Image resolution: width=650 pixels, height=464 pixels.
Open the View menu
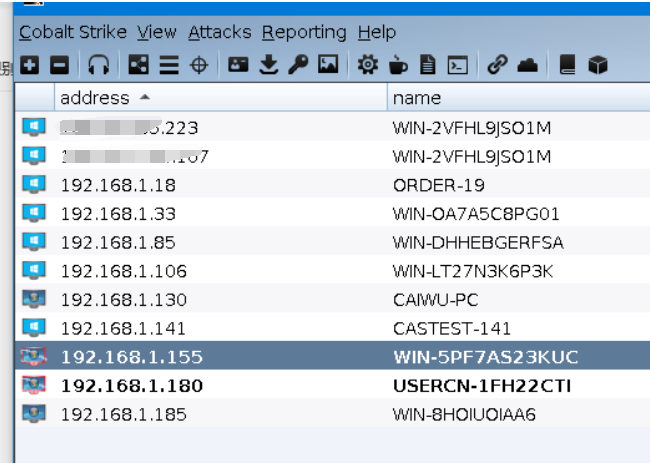(157, 32)
